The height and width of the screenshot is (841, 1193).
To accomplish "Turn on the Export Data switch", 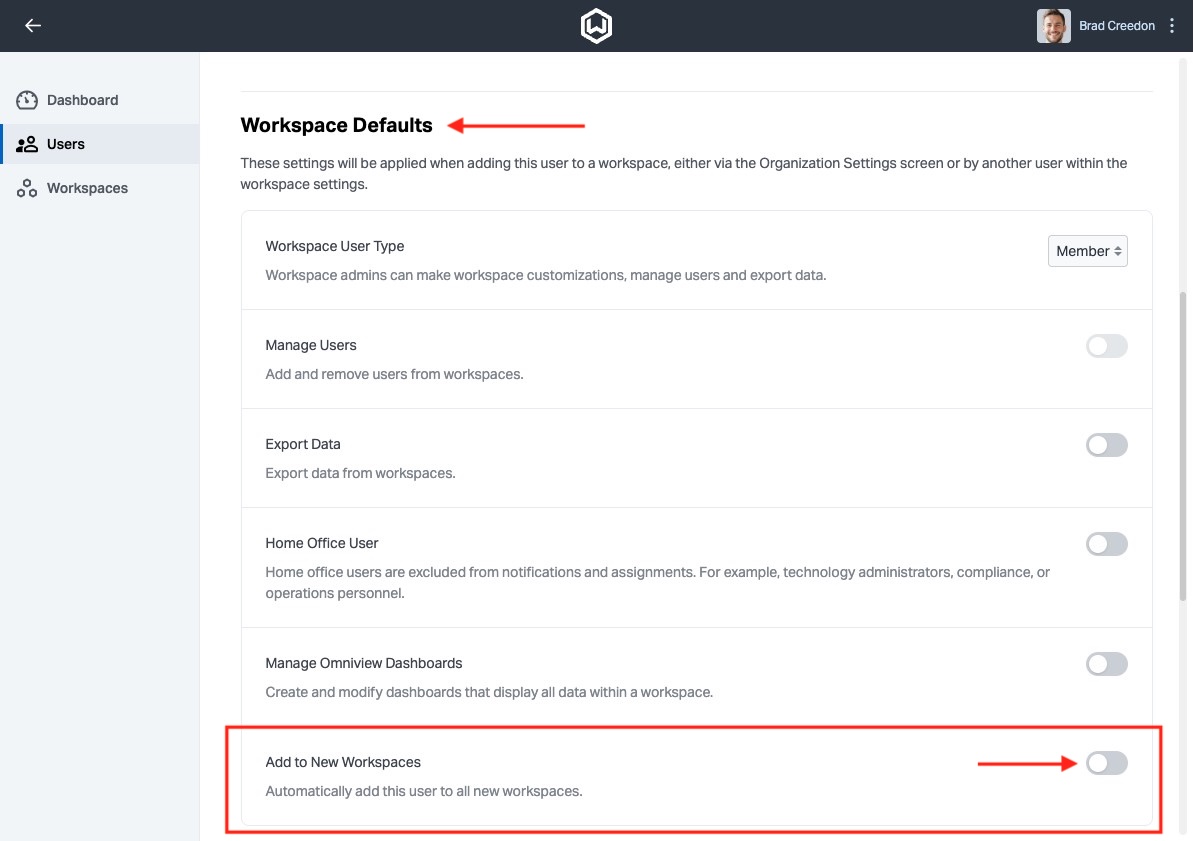I will (1106, 445).
